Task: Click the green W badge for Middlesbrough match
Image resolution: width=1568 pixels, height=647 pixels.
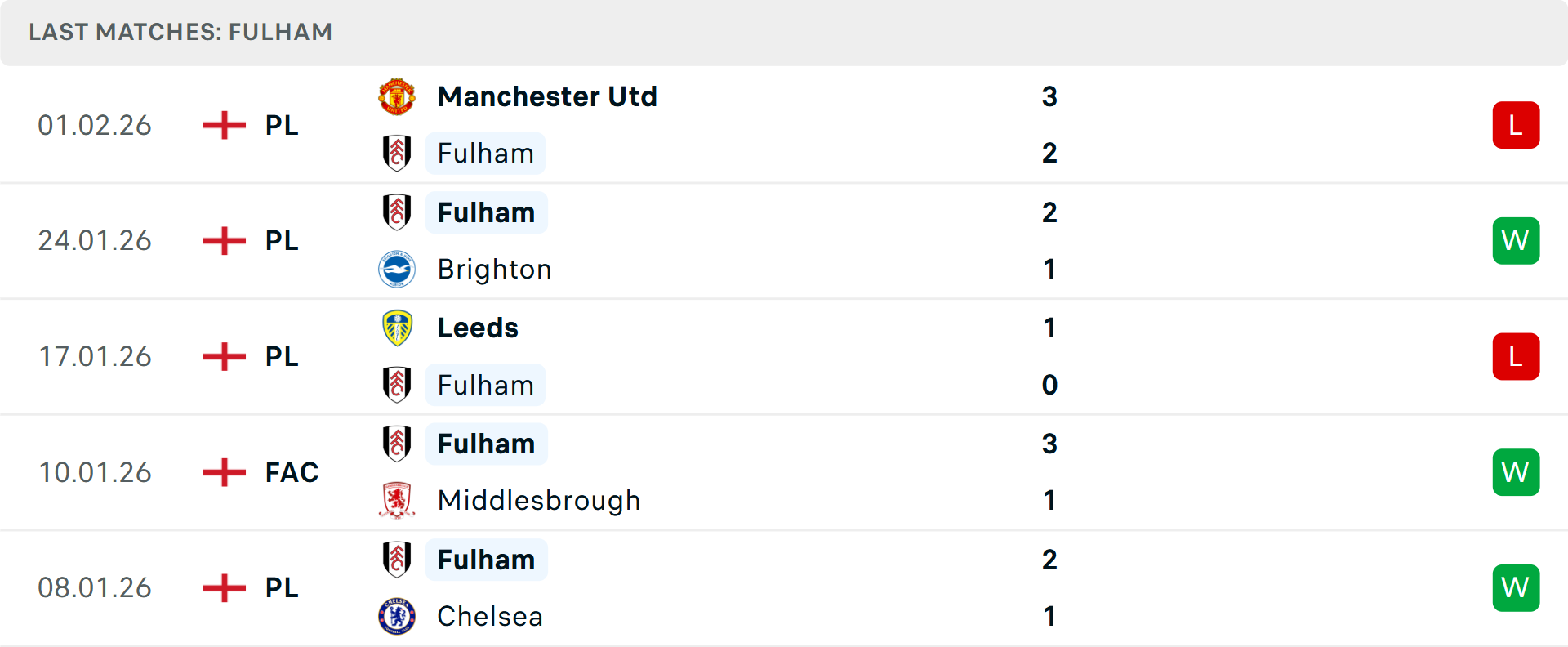Action: click(1516, 471)
